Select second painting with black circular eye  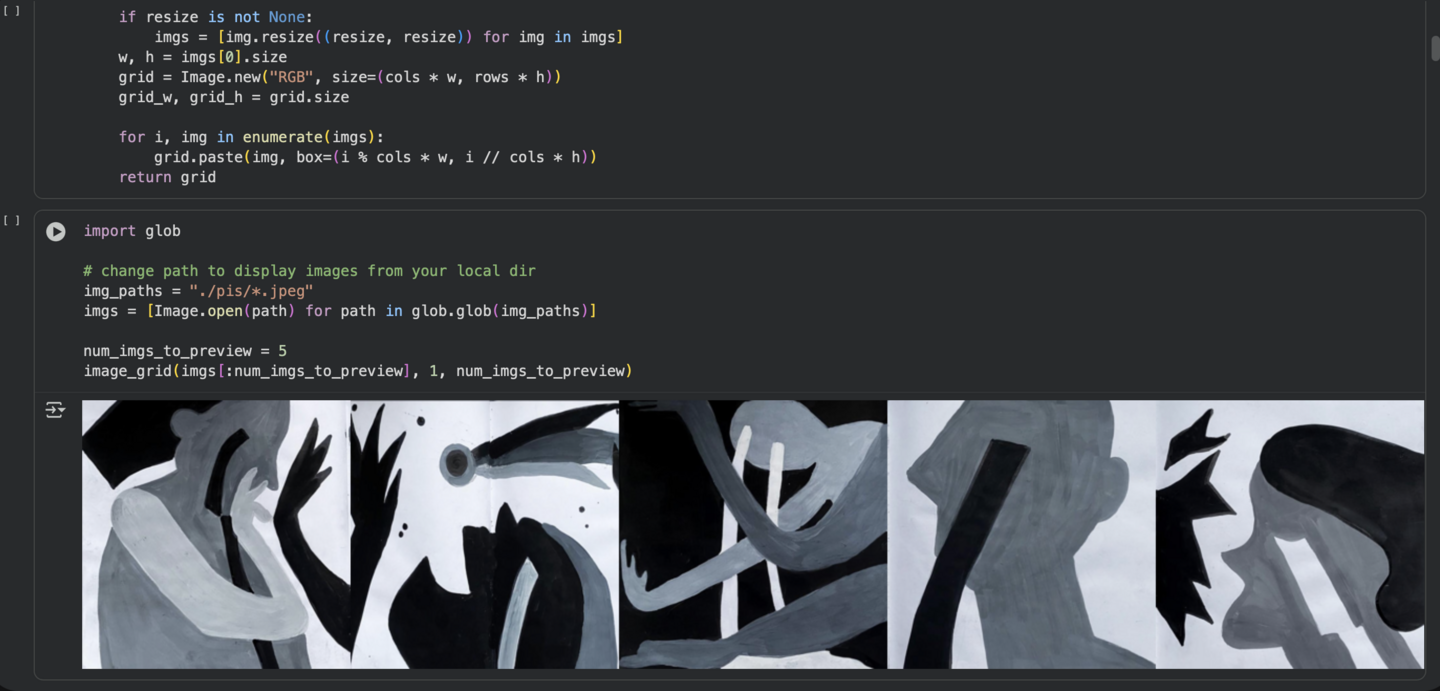(x=485, y=535)
